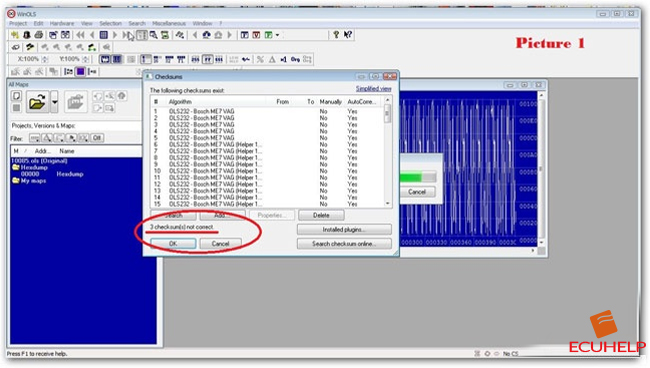Viewport: 650px width, 368px height.
Task: Select the 10005.ols (Original) project entry
Action: (x=40, y=161)
